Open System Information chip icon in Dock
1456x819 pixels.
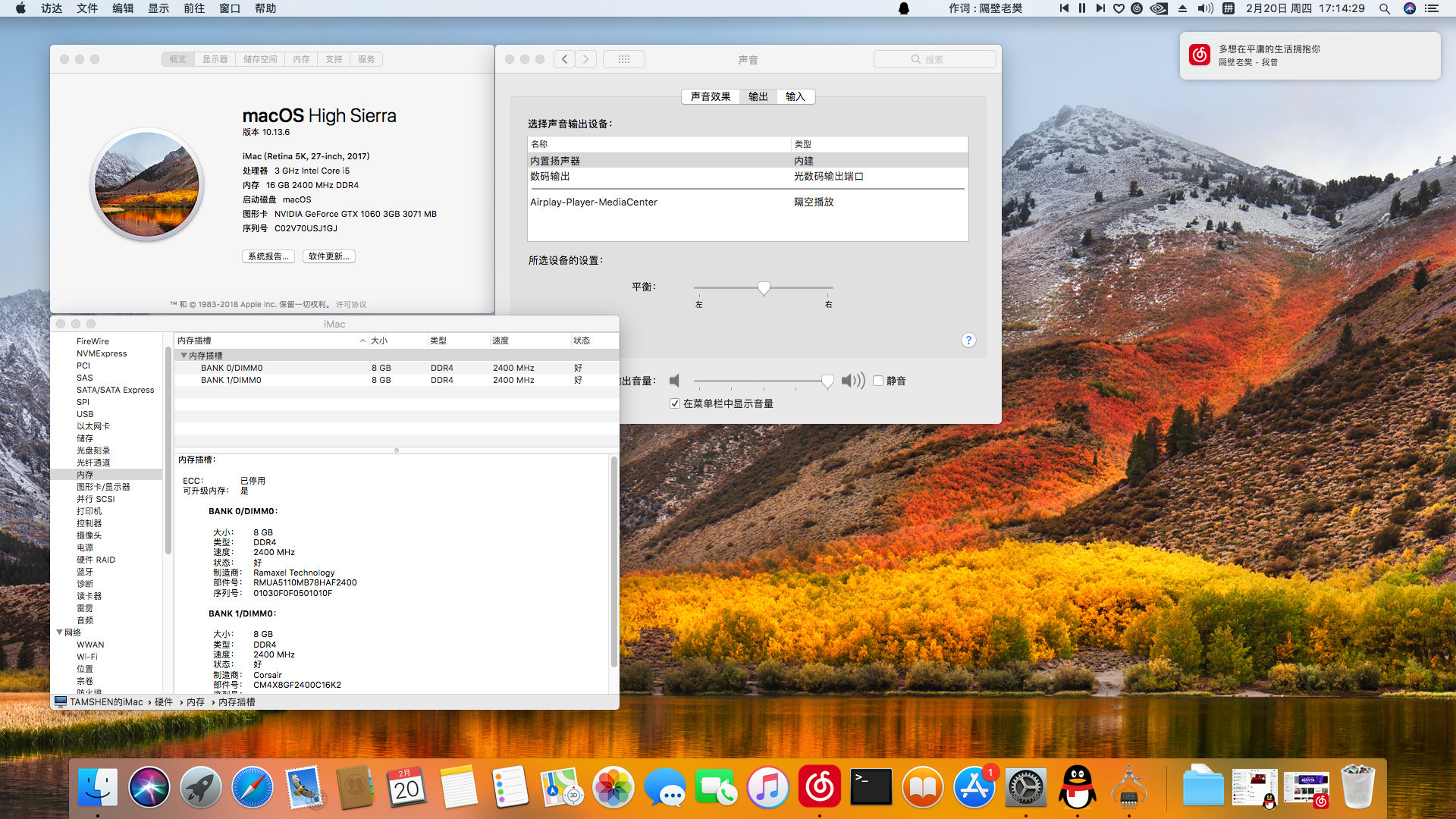point(1129,787)
